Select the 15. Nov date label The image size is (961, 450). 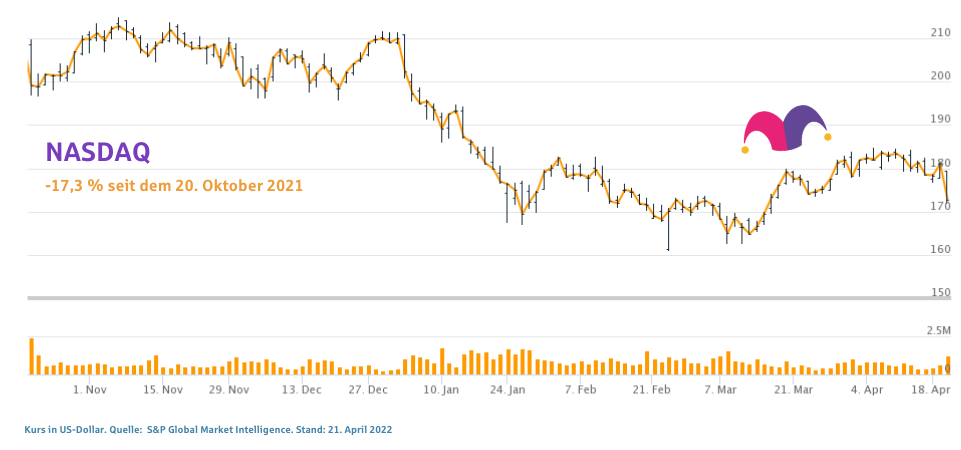point(164,389)
